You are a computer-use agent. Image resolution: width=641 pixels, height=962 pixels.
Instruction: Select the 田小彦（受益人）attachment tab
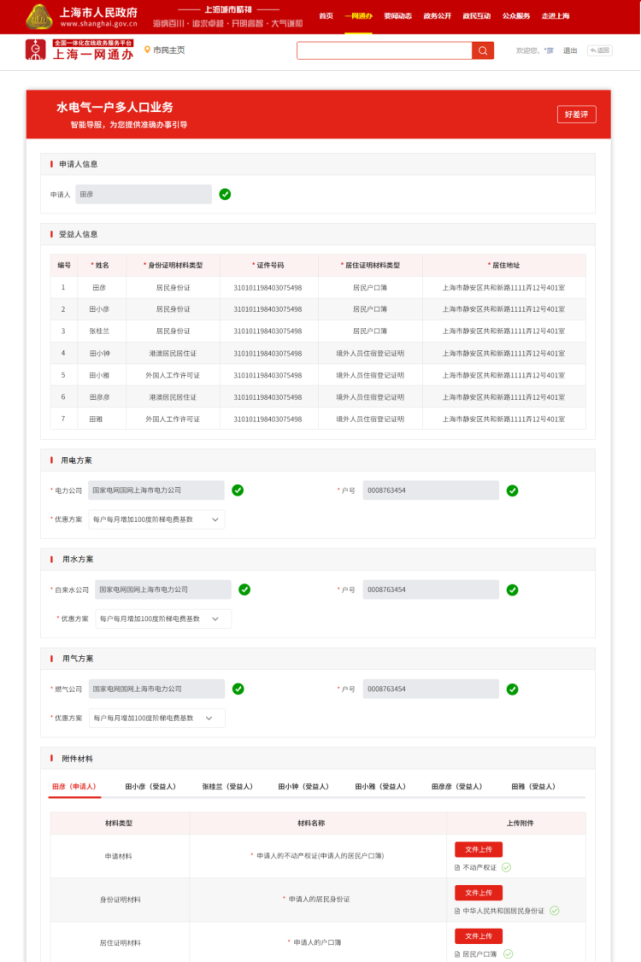point(150,787)
